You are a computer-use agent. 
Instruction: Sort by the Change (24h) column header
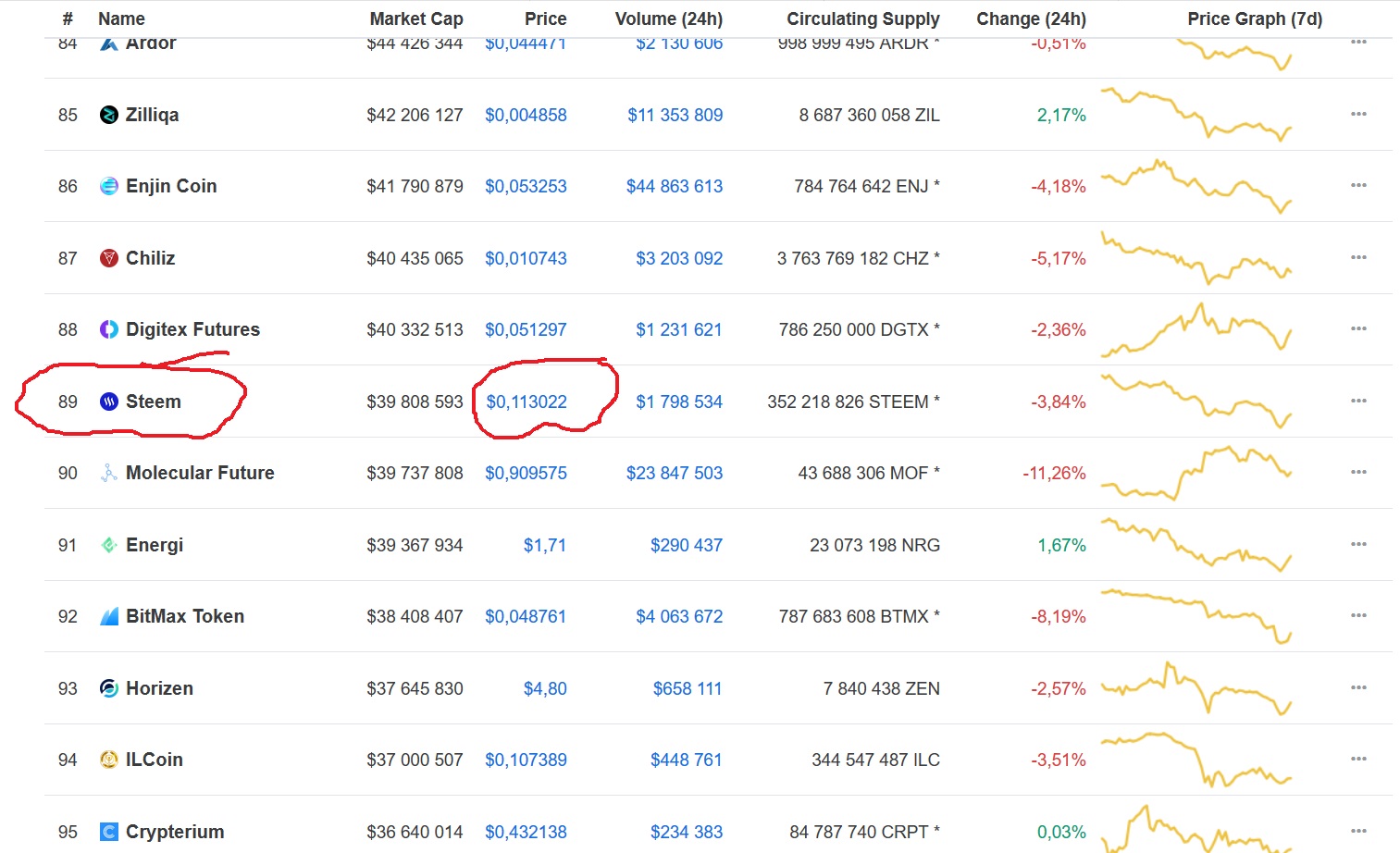[1031, 19]
